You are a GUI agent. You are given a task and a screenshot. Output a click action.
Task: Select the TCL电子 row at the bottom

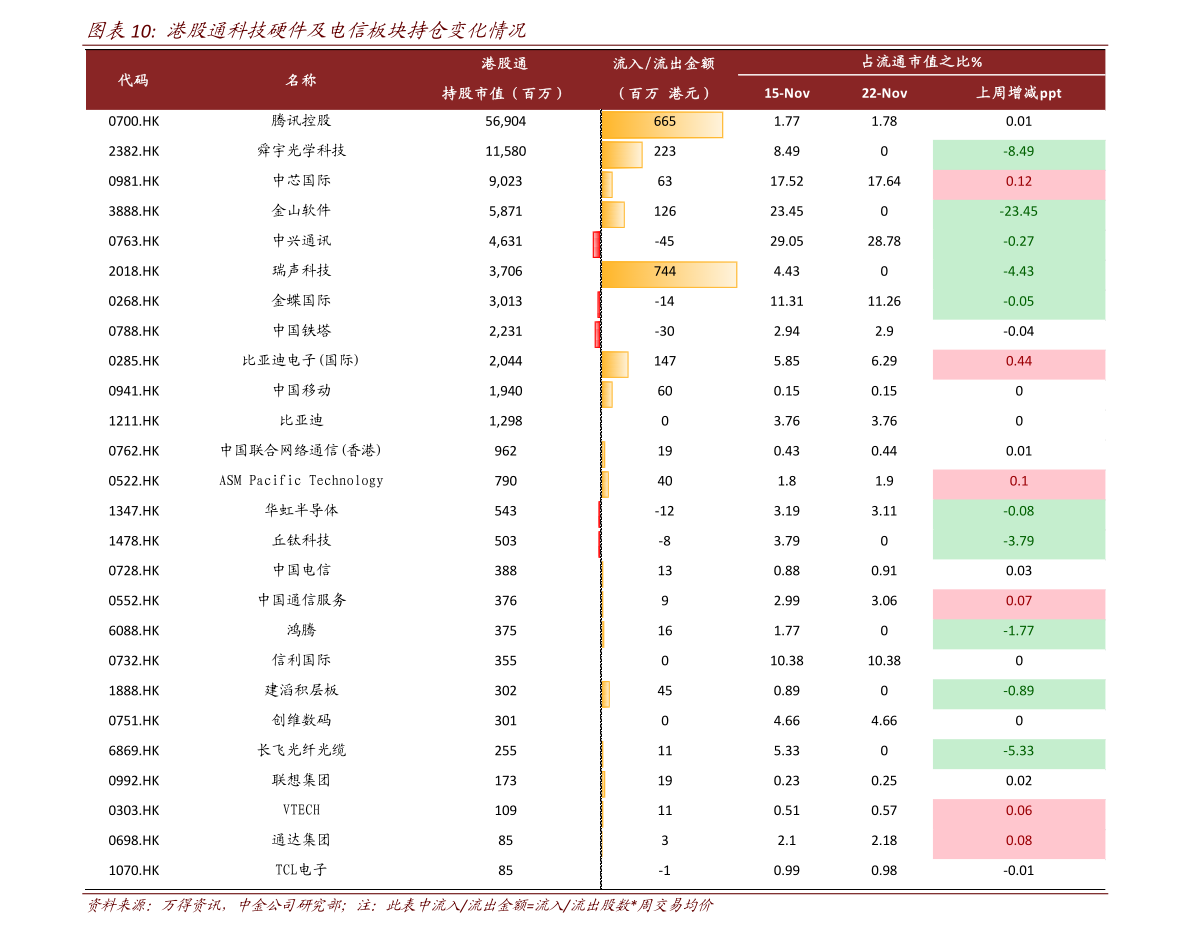[x=302, y=869]
